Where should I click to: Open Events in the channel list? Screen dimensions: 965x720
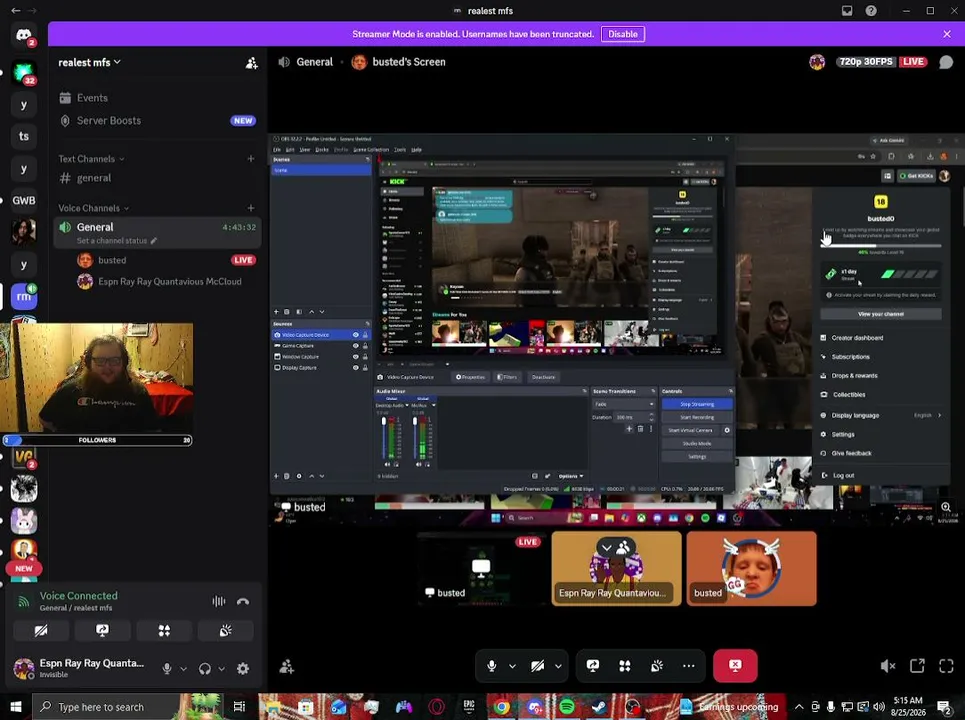click(157, 98)
